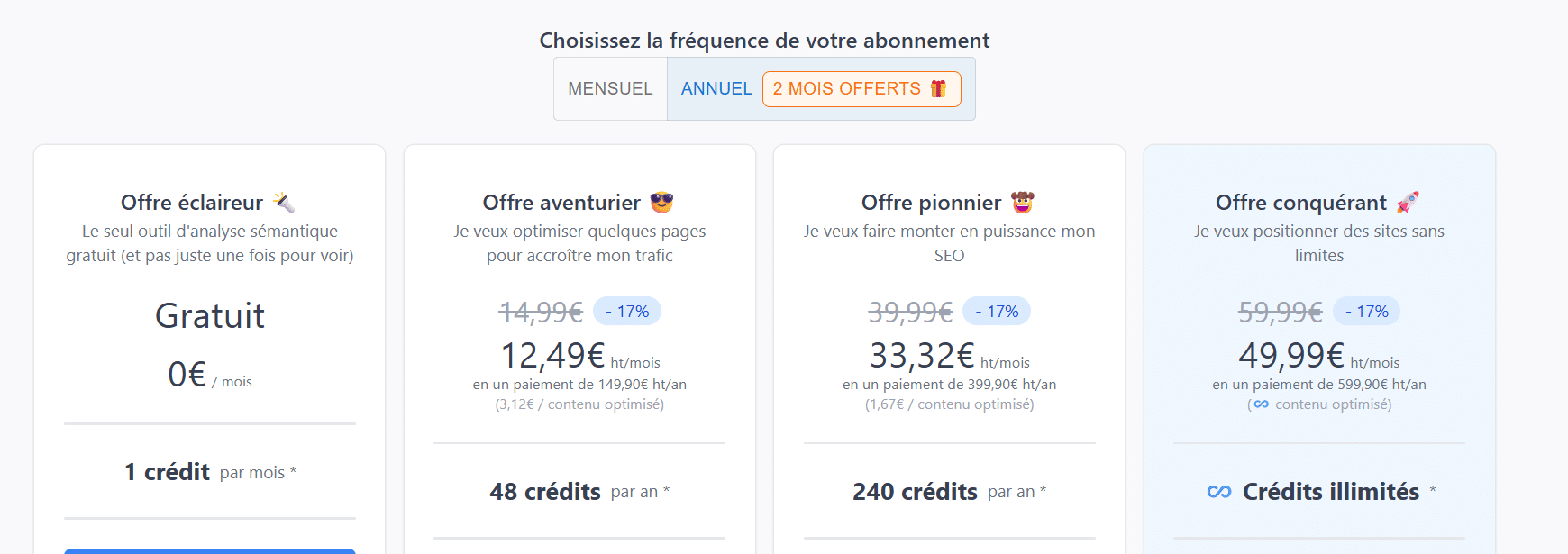The image size is (1568, 554).
Task: Click the Offre éclaireur plan title
Action: coord(192,203)
